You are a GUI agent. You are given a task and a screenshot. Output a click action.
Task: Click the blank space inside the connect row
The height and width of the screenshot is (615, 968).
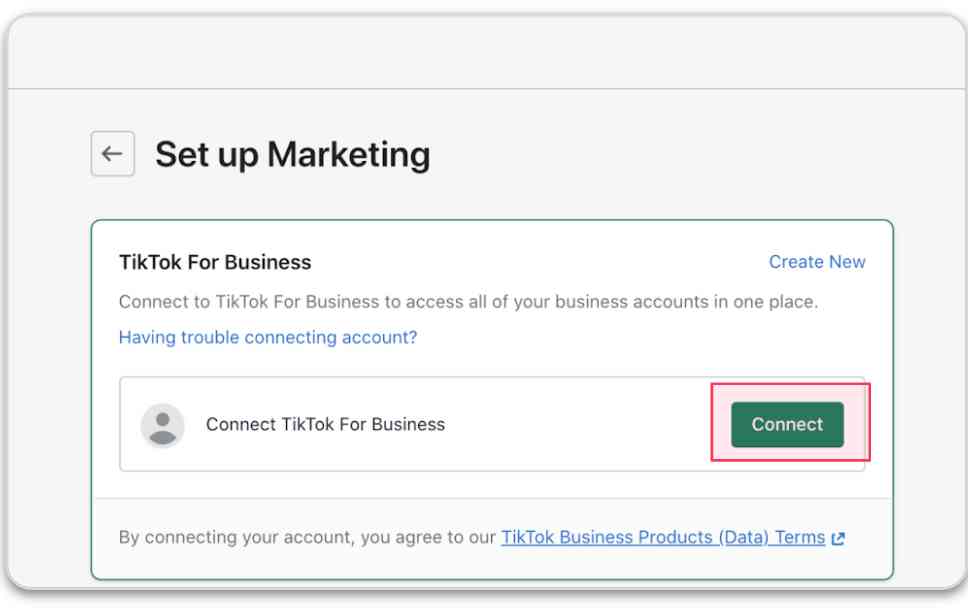577,424
